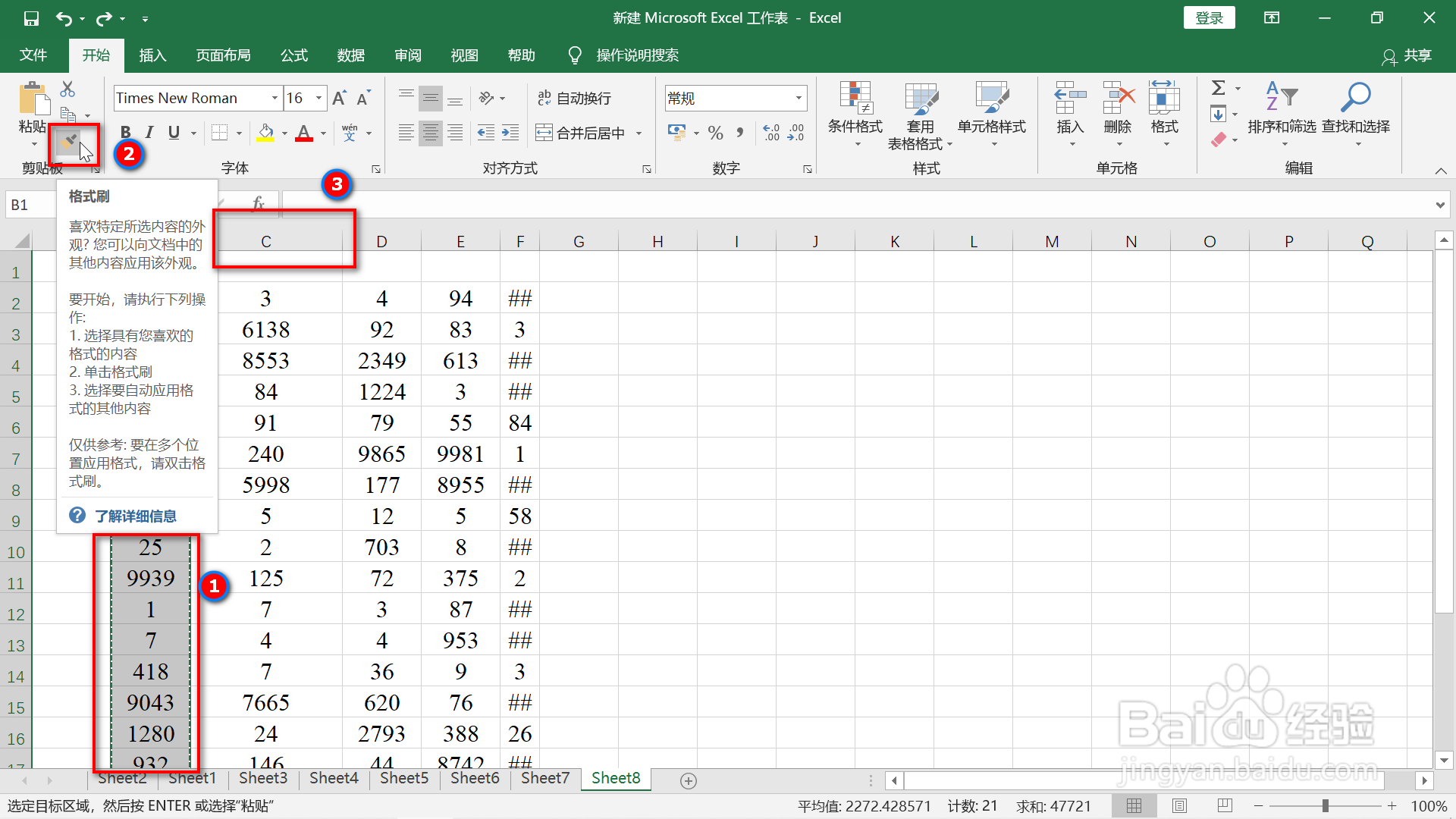Expand the formula bar

(x=1439, y=205)
